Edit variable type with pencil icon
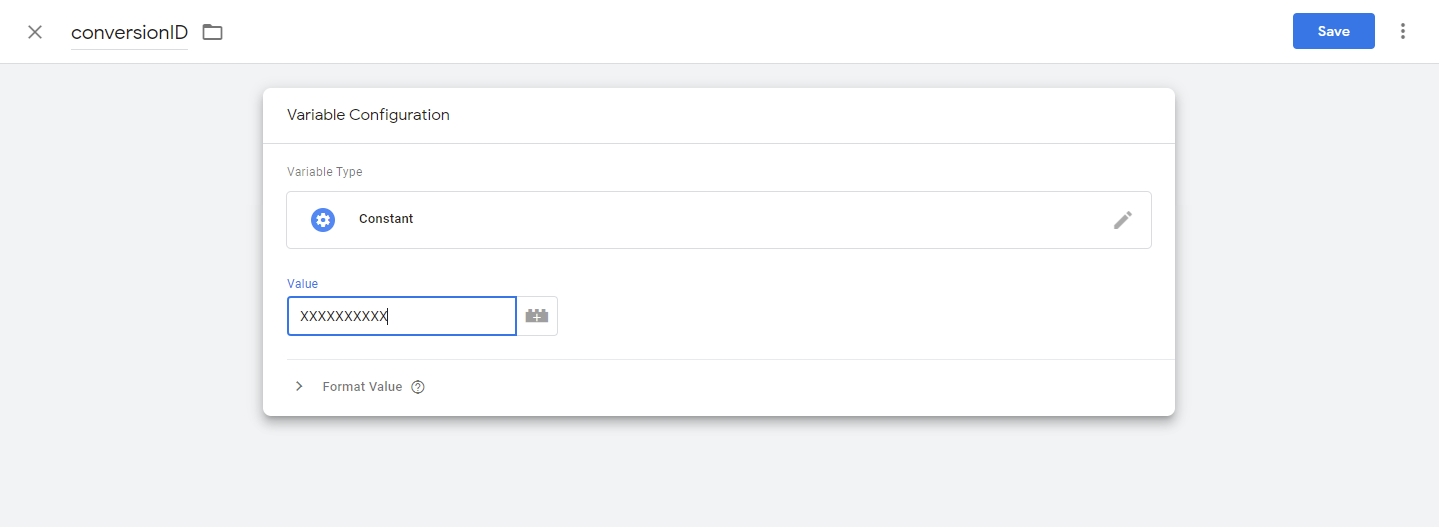Image resolution: width=1439 pixels, height=527 pixels. [x=1123, y=220]
